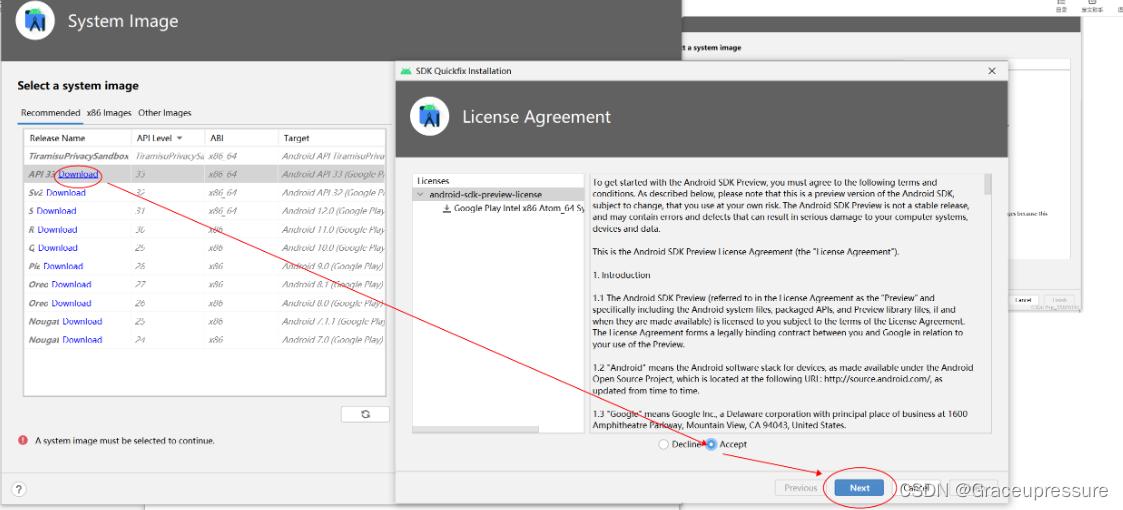This screenshot has height=510, width=1123.
Task: Select the TiramisuPrivacySandbox row
Action: 205,155
